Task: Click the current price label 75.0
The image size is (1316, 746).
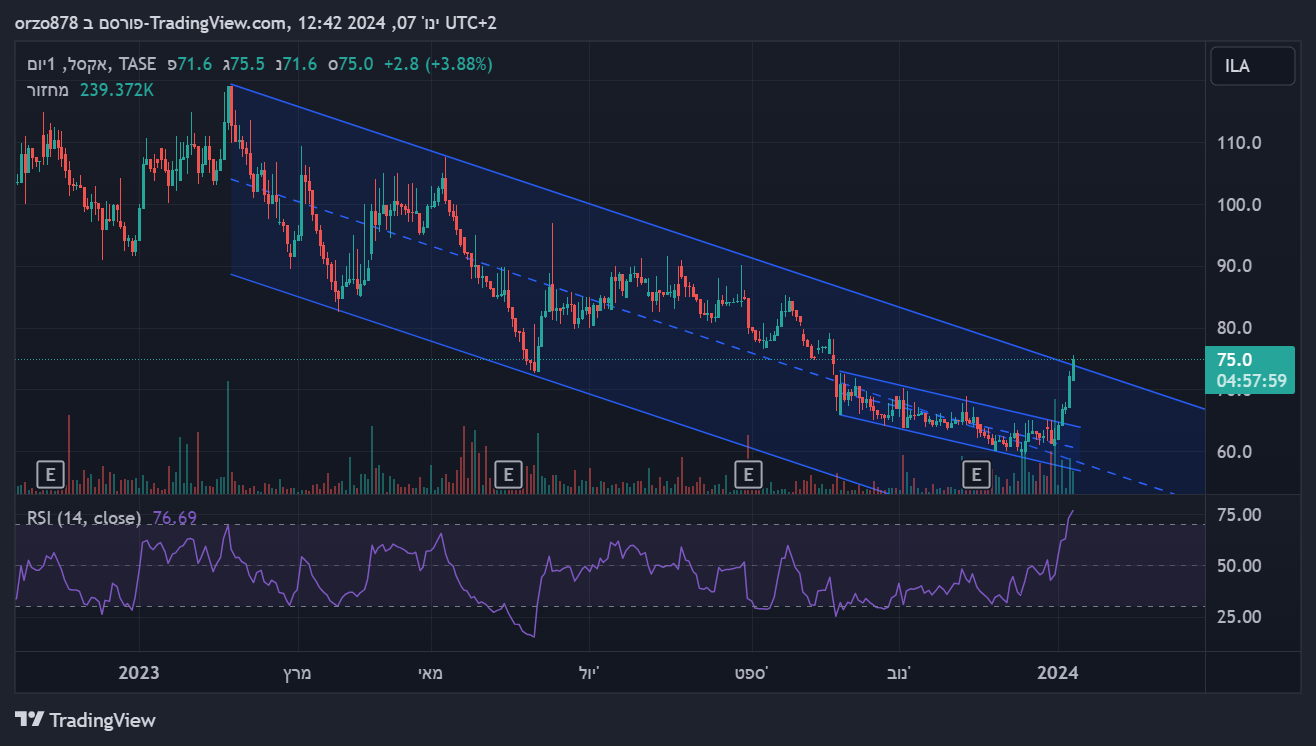Action: pos(1234,360)
